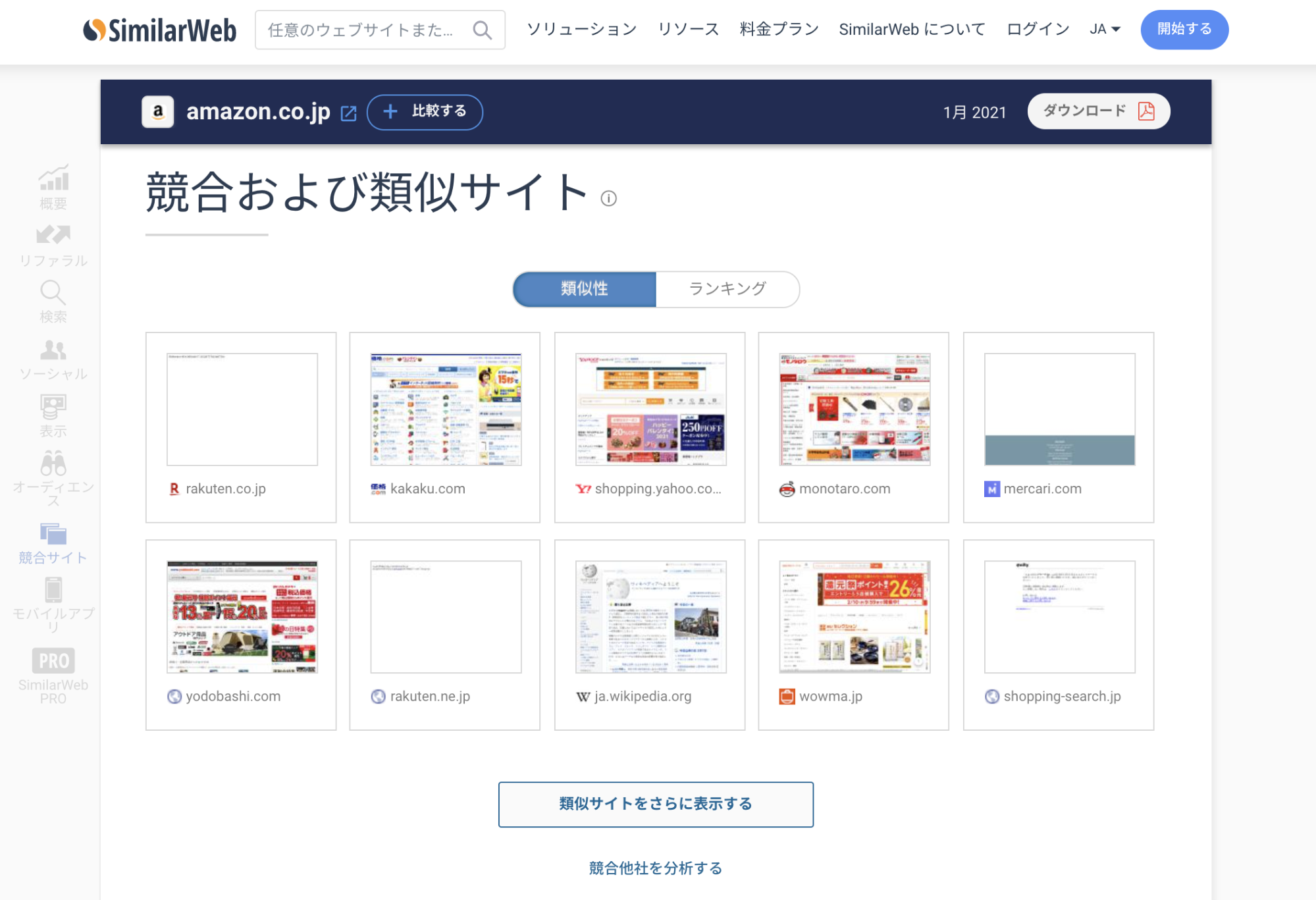
Task: Open the 料金プラン menu item
Action: [x=779, y=30]
